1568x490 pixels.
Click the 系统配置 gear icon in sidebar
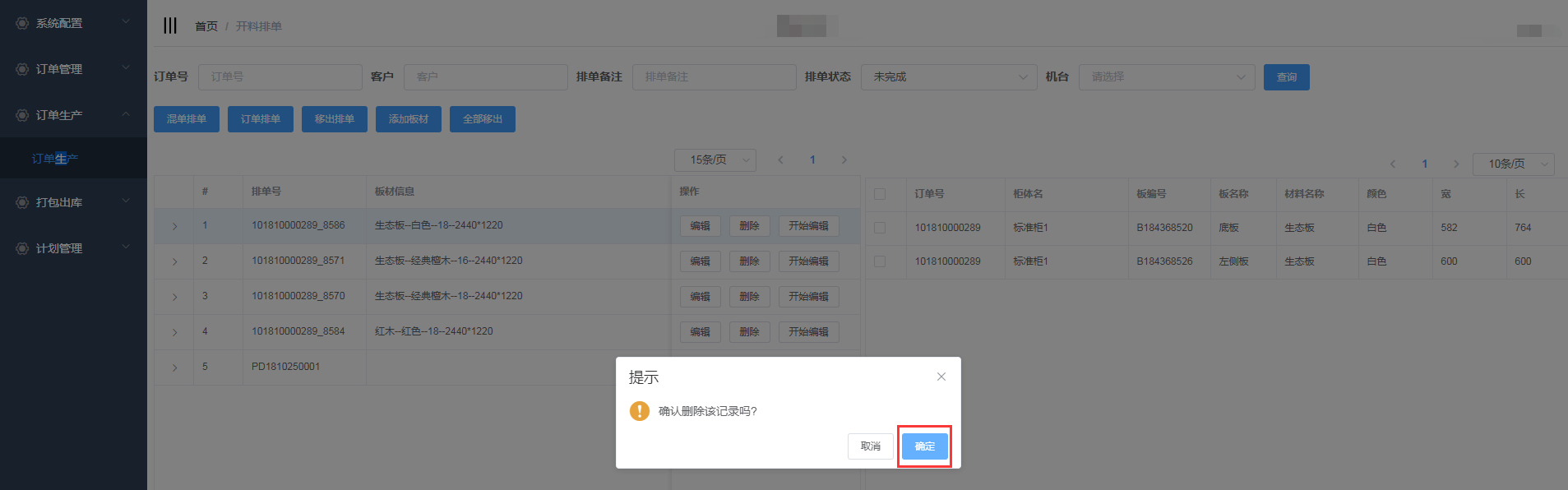[22, 23]
